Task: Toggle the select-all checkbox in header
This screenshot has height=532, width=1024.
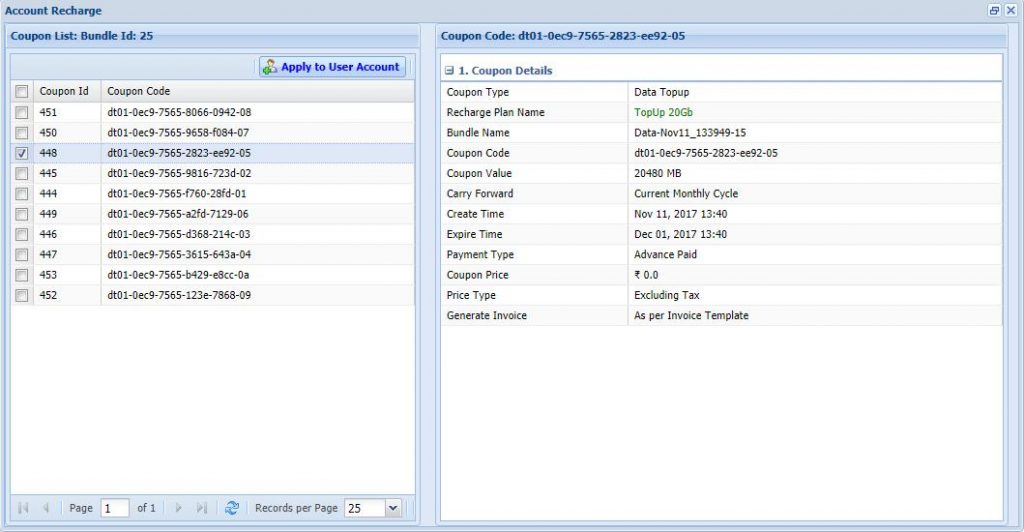Action: click(x=22, y=91)
